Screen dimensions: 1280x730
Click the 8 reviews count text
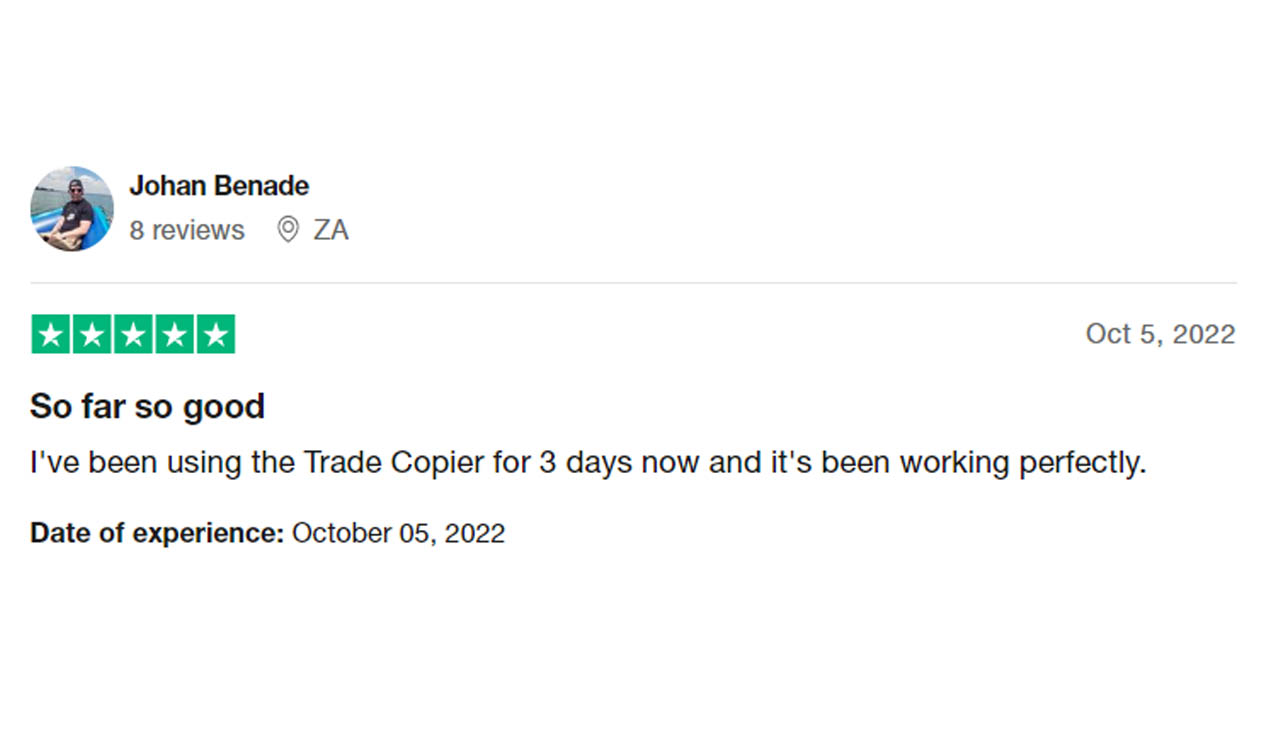187,230
